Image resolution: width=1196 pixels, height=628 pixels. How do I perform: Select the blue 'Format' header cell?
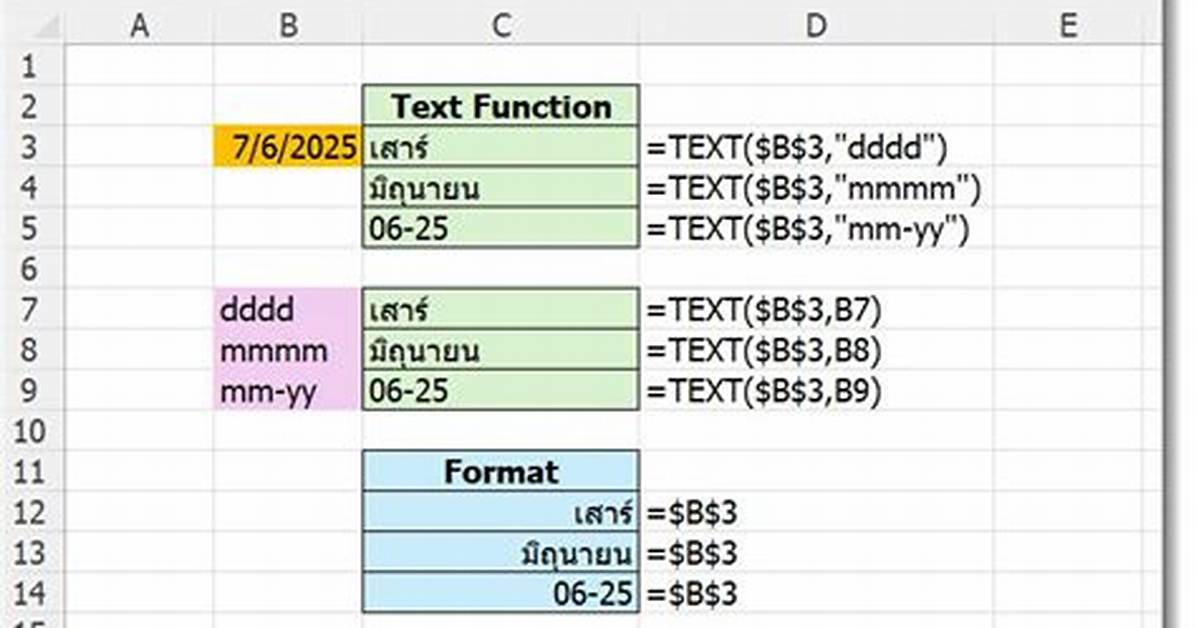point(501,472)
